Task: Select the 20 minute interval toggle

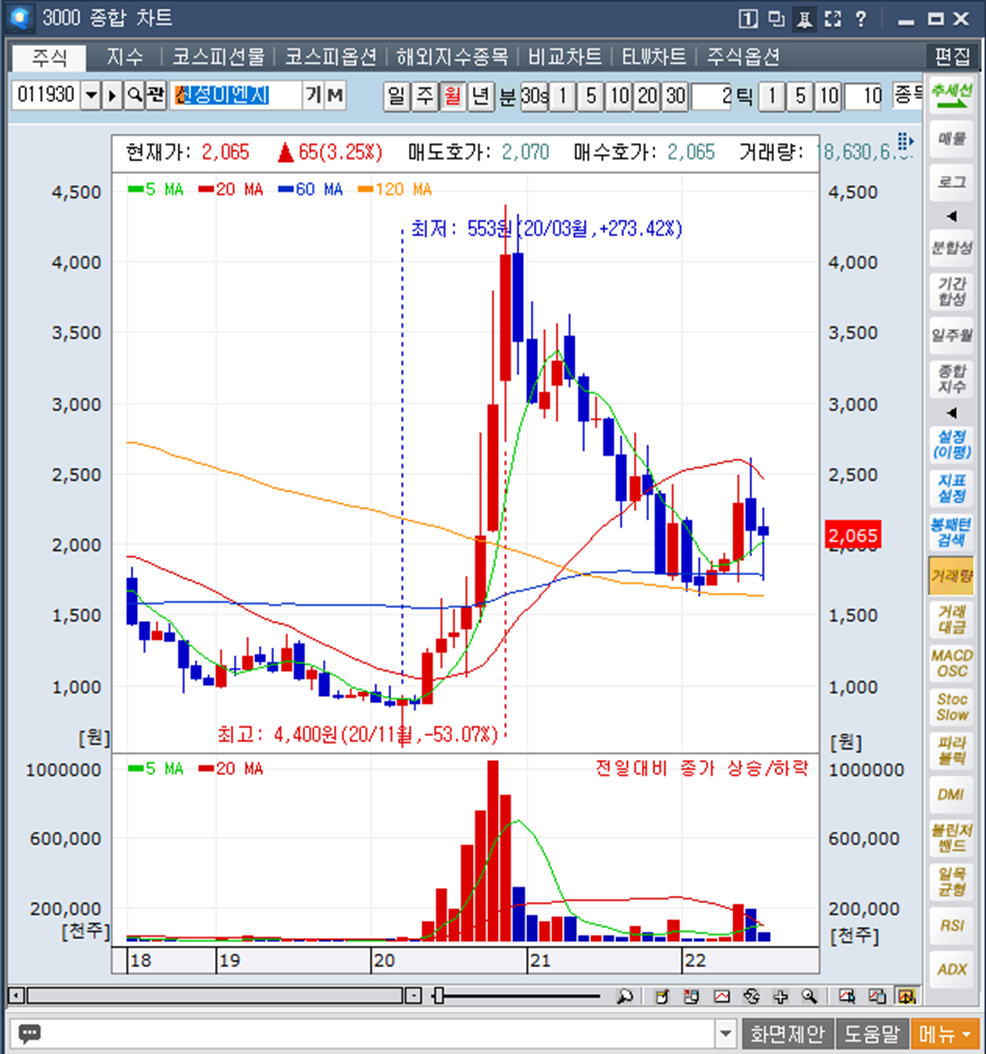Action: 648,96
